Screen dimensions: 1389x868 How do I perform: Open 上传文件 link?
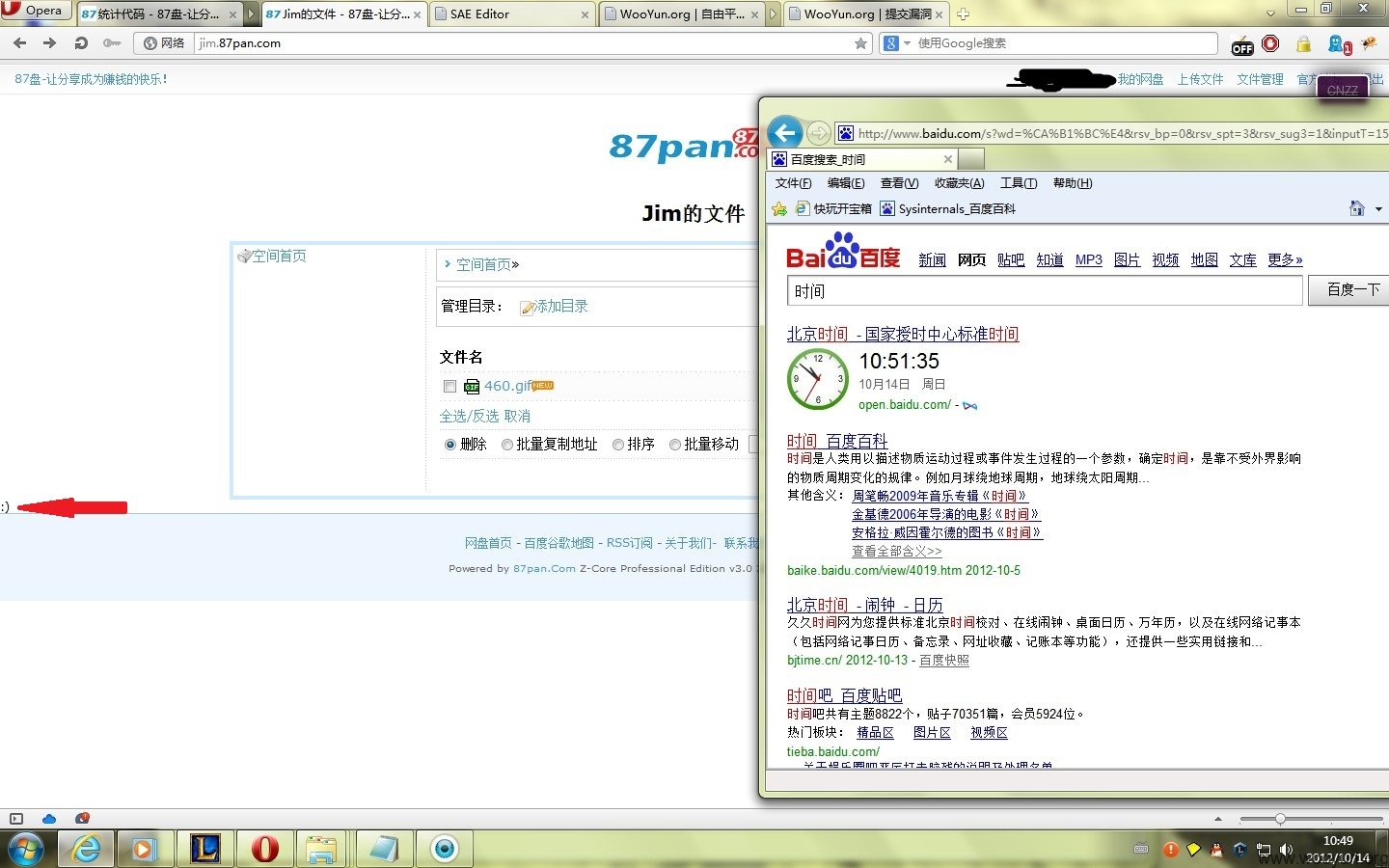pos(1200,79)
